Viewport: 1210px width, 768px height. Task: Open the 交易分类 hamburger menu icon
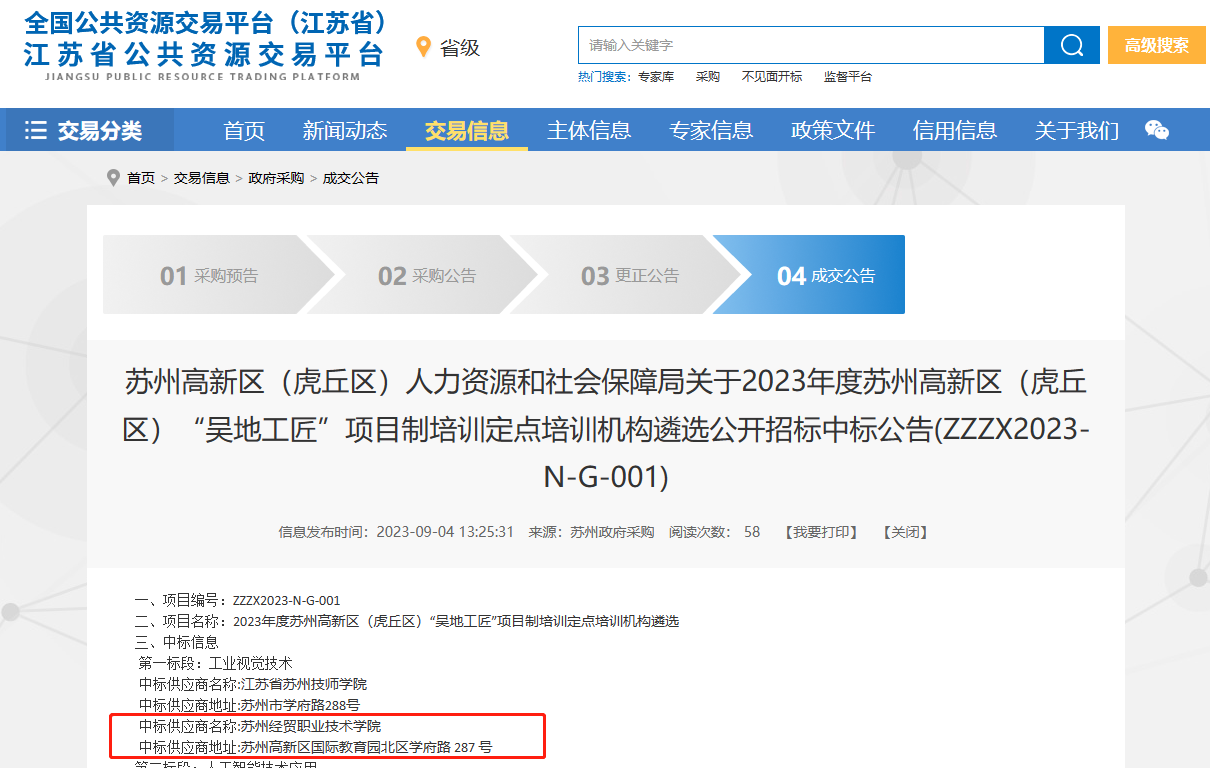36,130
